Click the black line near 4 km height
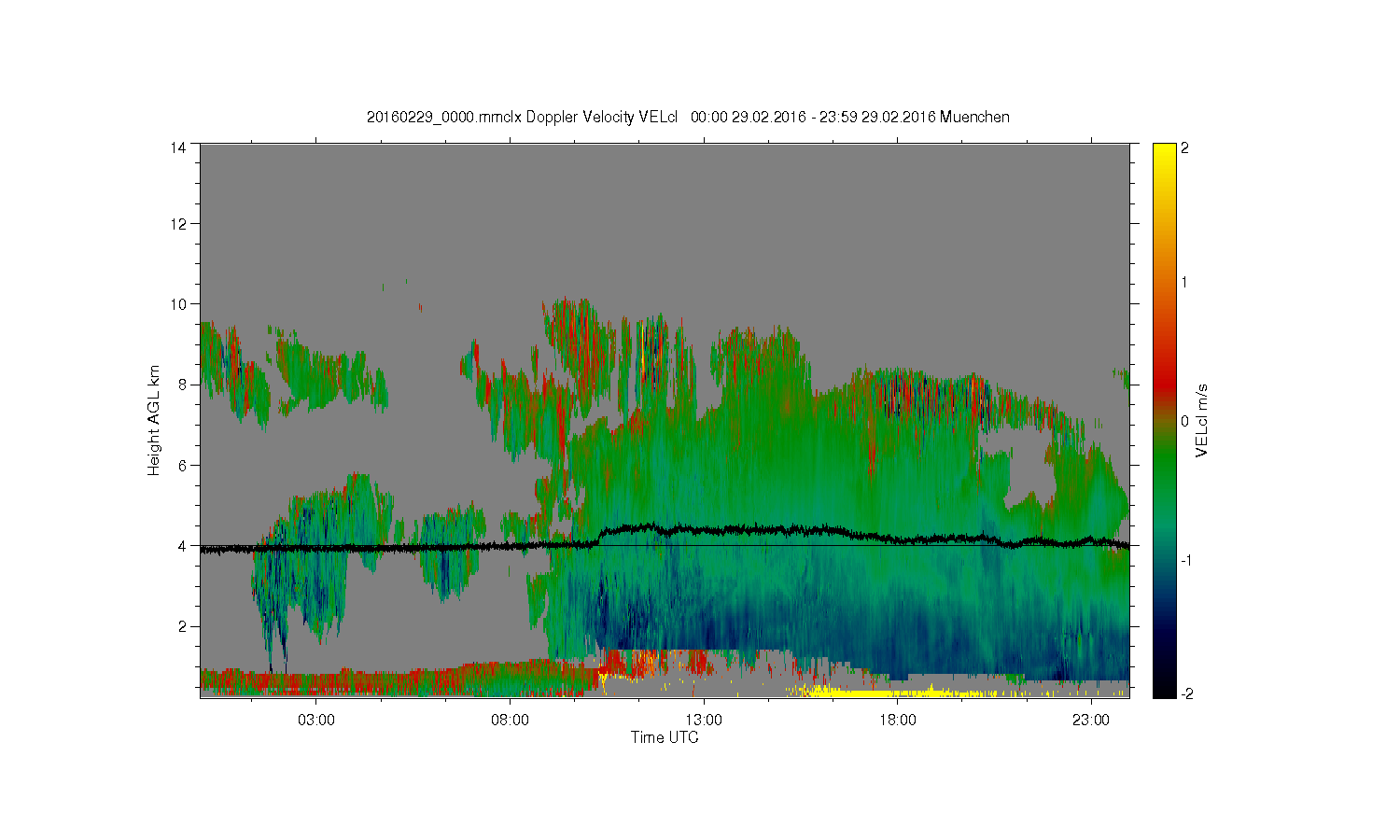The width and height of the screenshot is (1400, 840). 665,539
